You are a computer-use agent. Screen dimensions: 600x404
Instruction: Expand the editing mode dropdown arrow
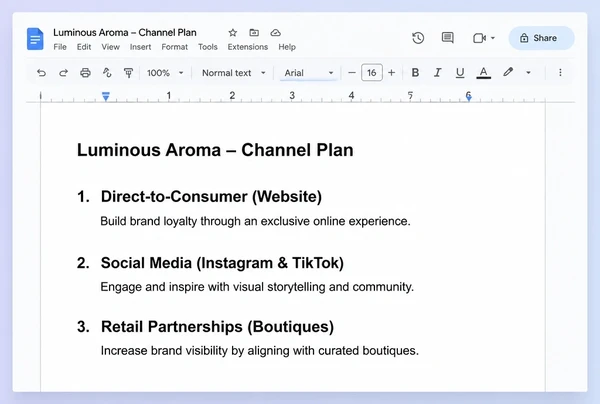(528, 72)
